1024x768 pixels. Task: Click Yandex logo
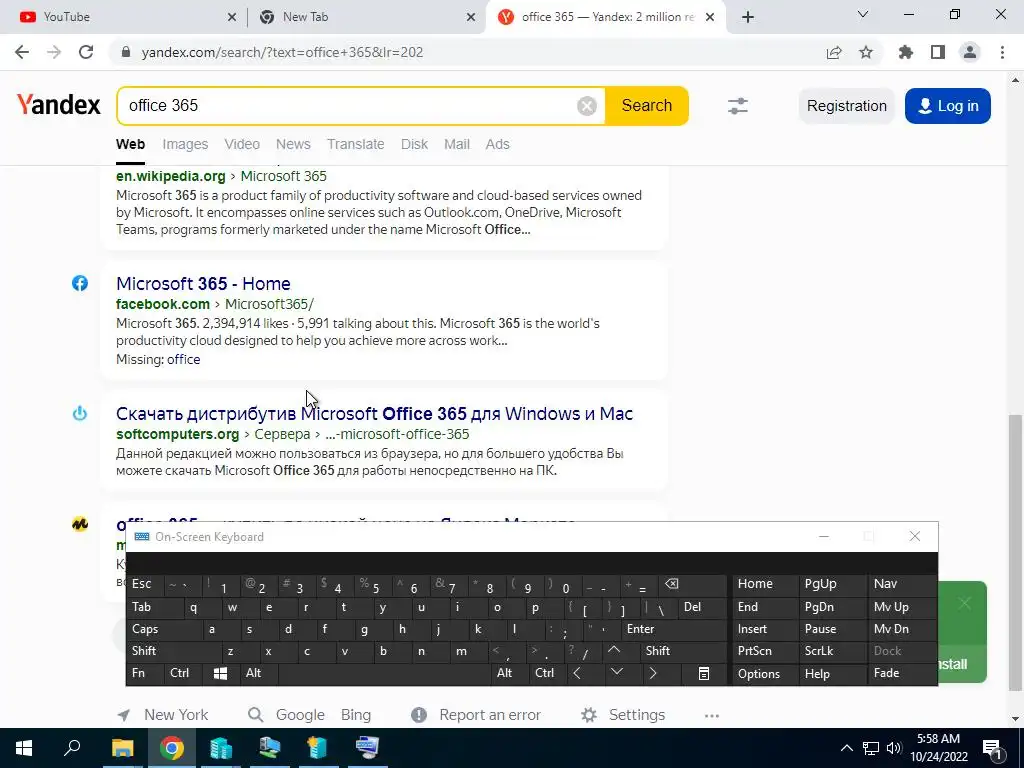(x=59, y=104)
